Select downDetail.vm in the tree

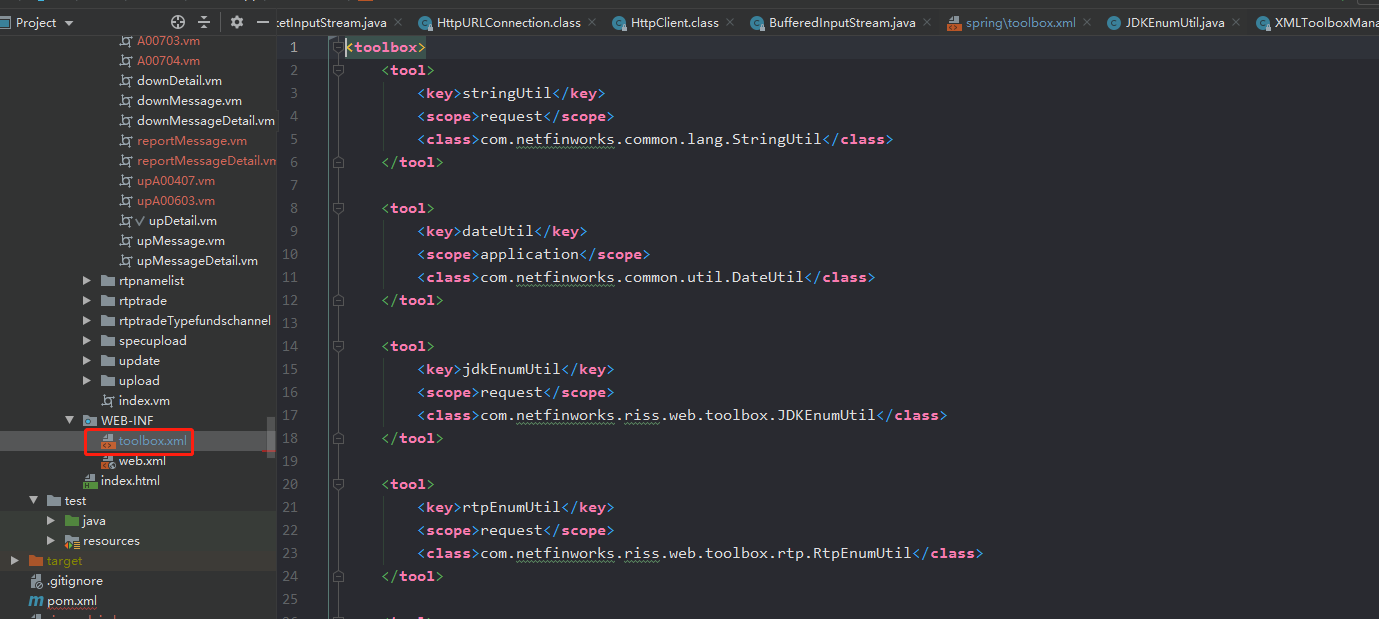pos(179,81)
